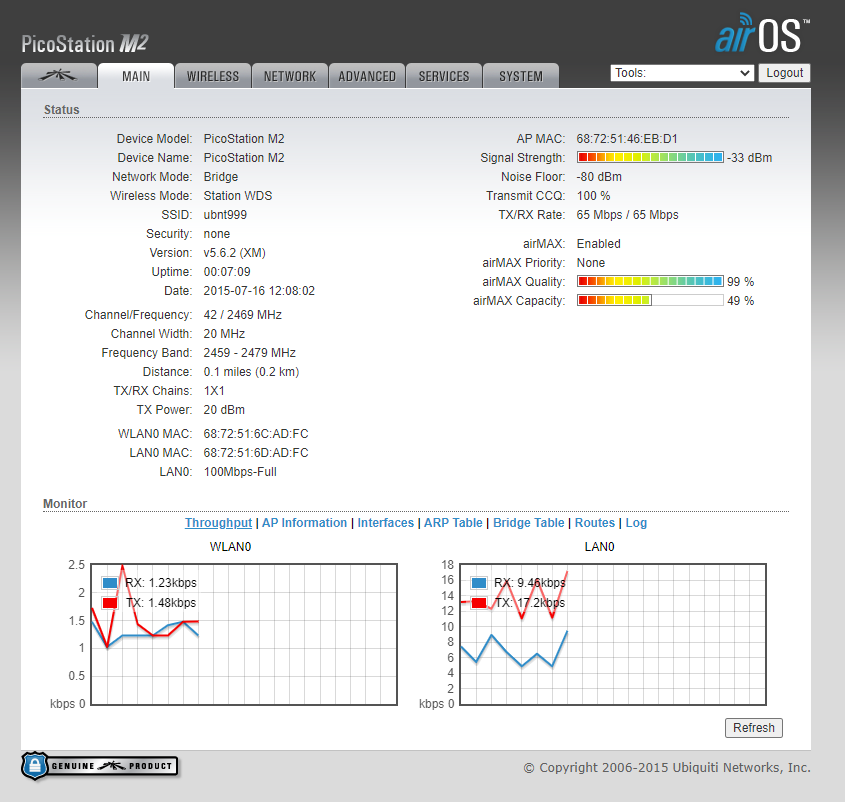Image resolution: width=845 pixels, height=802 pixels.
Task: Click the signal reading -33 dBm
Action: pyautogui.click(x=750, y=158)
